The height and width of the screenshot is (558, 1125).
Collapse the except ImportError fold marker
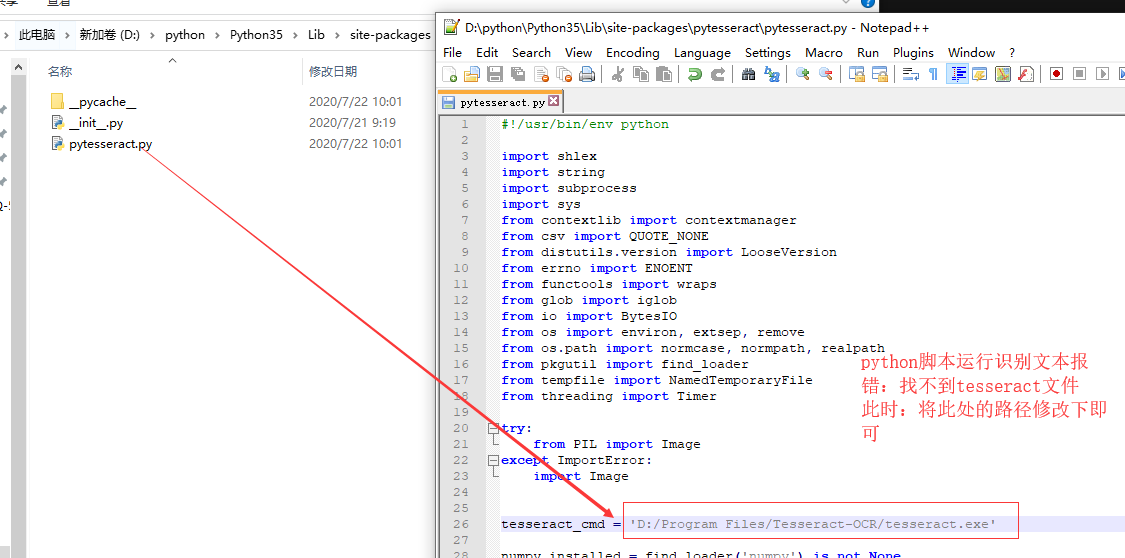[494, 460]
